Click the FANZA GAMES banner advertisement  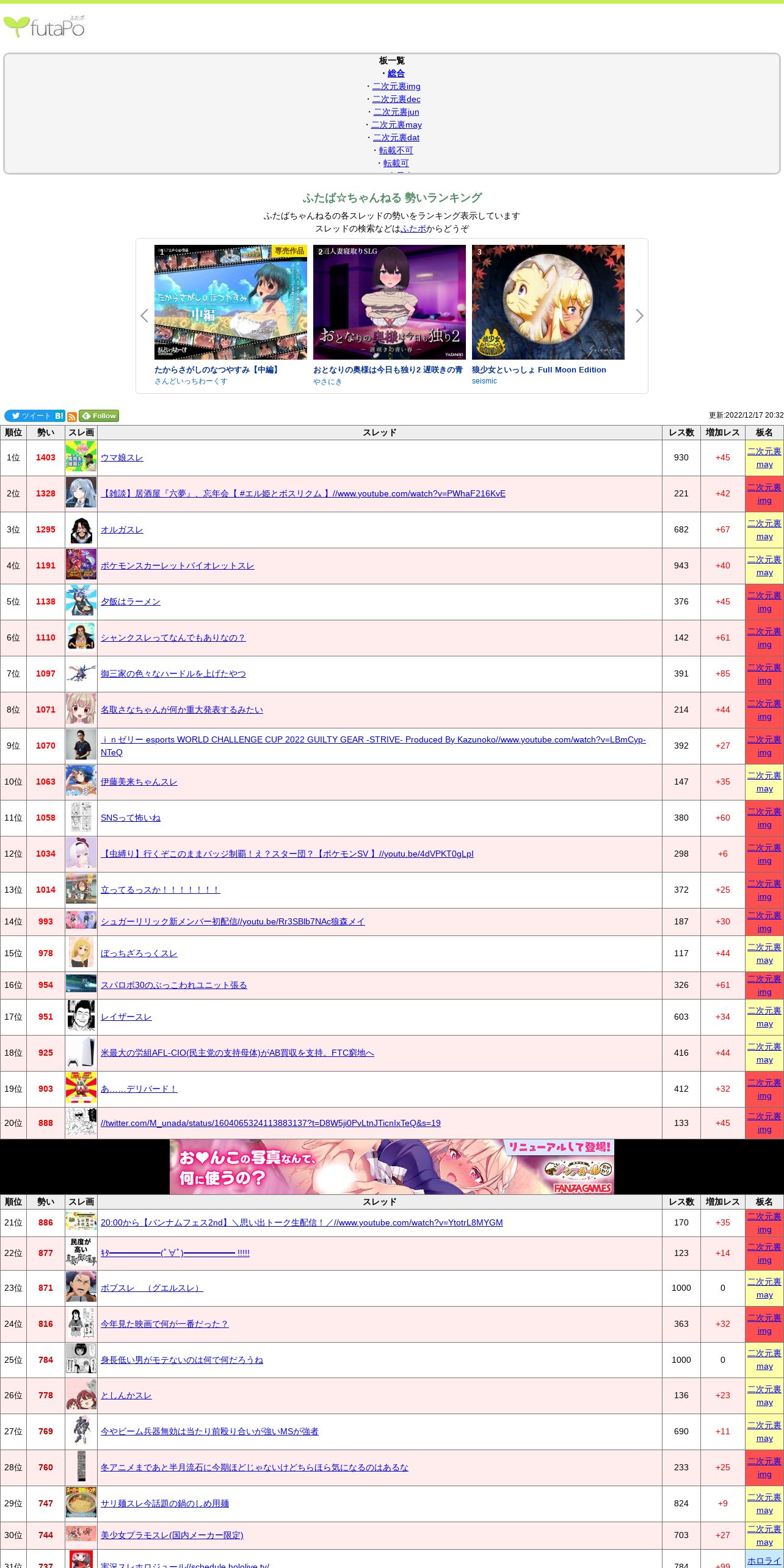pyautogui.click(x=392, y=1166)
